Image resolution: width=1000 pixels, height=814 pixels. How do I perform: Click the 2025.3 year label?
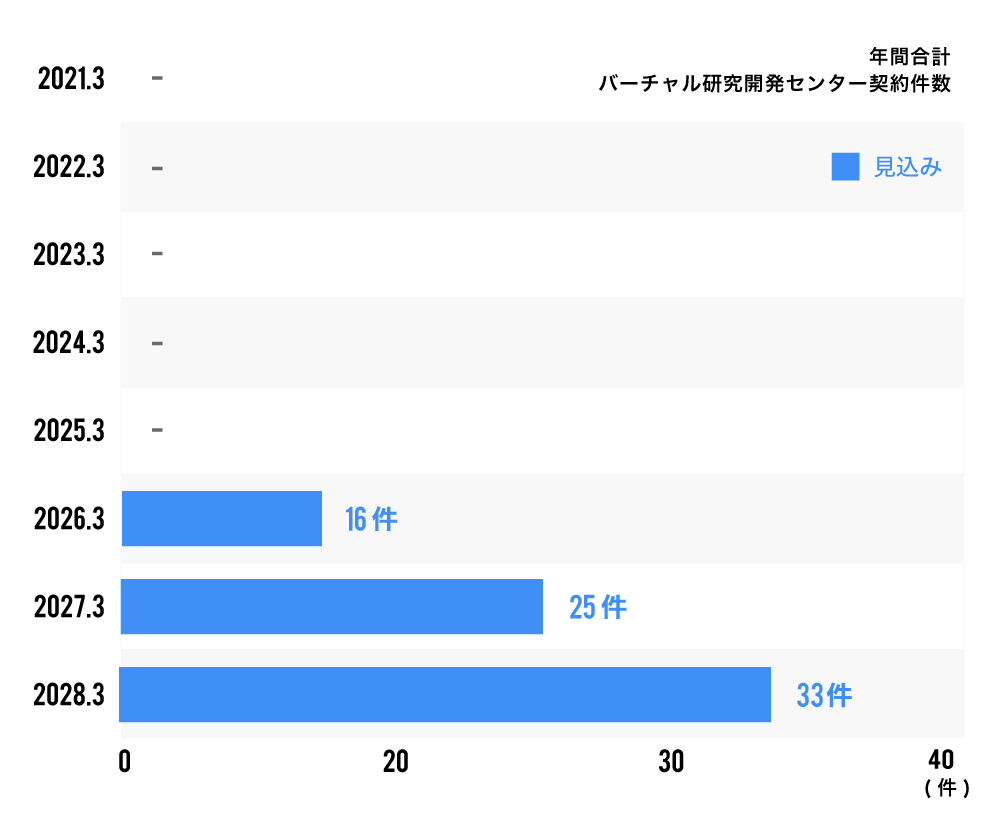[x=69, y=431]
